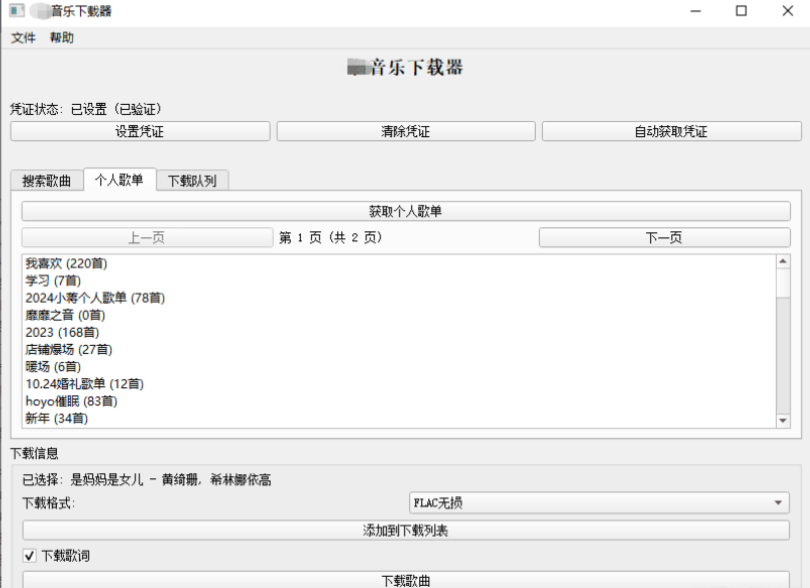The height and width of the screenshot is (588, 810).
Task: Click 自动获取凭证 to auto-fetch credentials
Action: pos(672,130)
